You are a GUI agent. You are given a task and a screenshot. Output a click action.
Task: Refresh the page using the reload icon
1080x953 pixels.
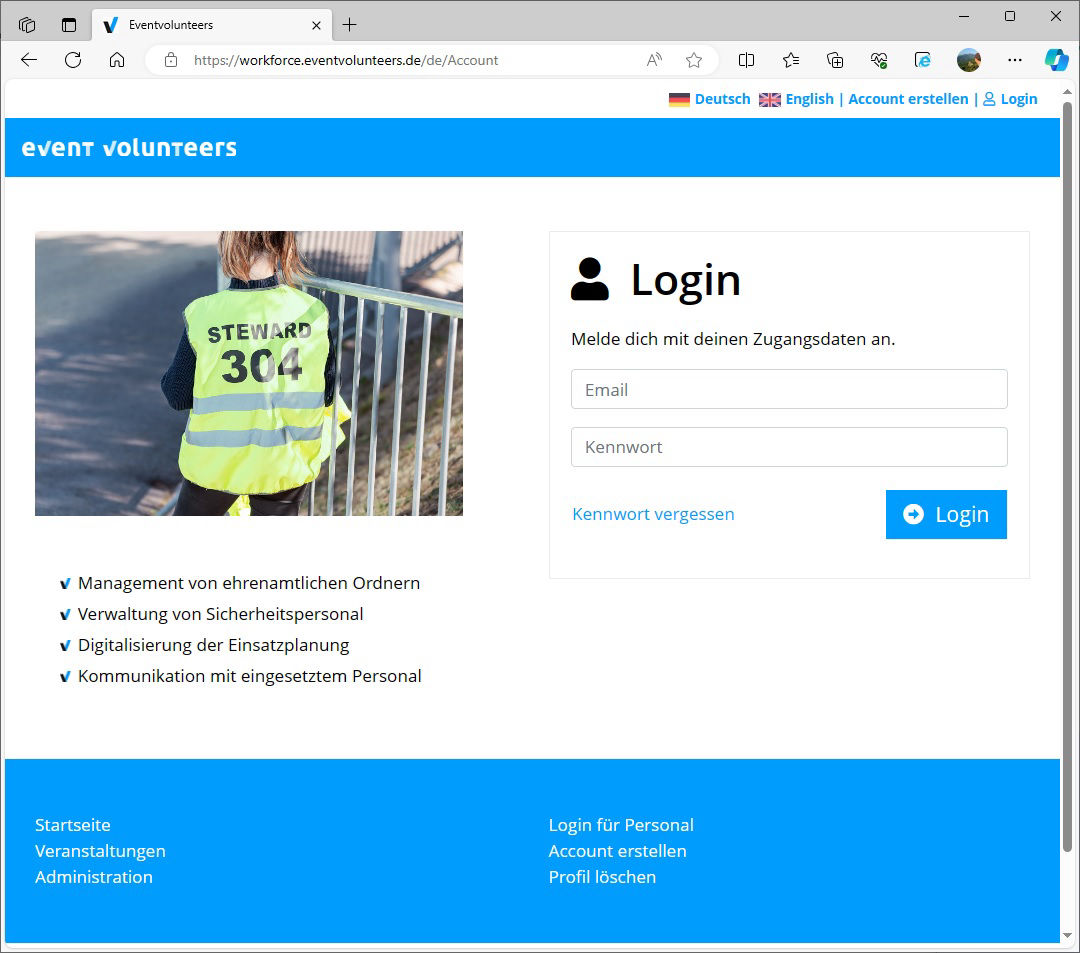pyautogui.click(x=72, y=60)
